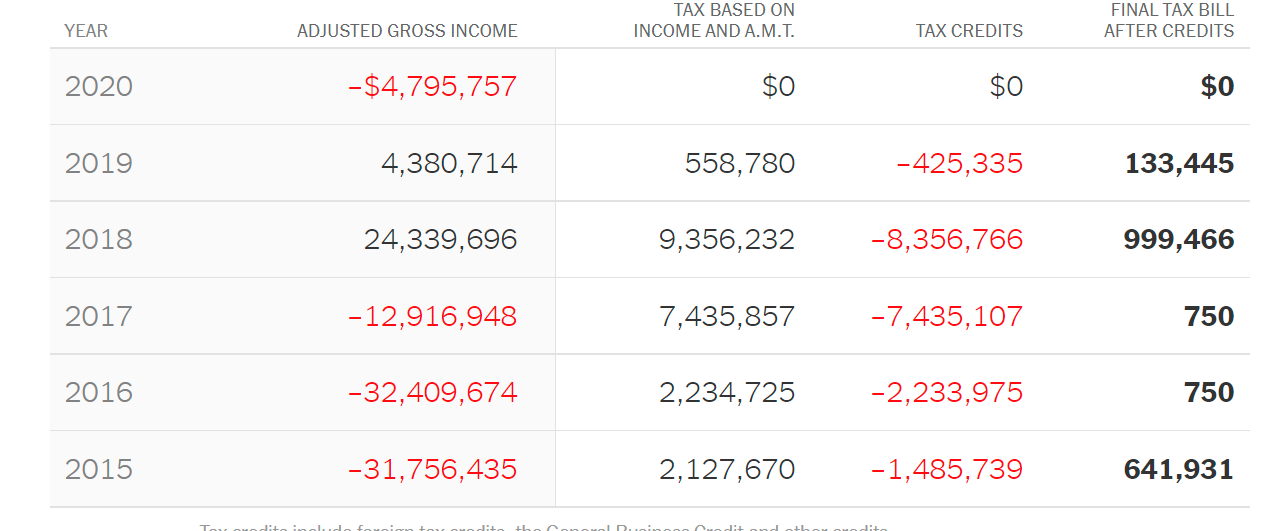Viewport: 1270px width, 531px height.
Task: Select the 2015 year cell
Action: coord(99,469)
